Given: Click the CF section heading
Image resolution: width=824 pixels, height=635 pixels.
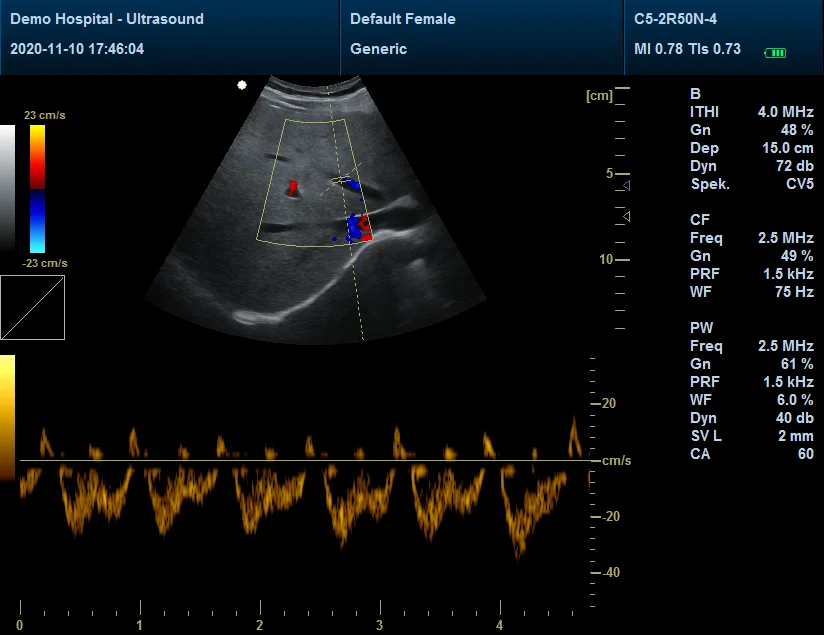Looking at the screenshot, I should coord(699,220).
